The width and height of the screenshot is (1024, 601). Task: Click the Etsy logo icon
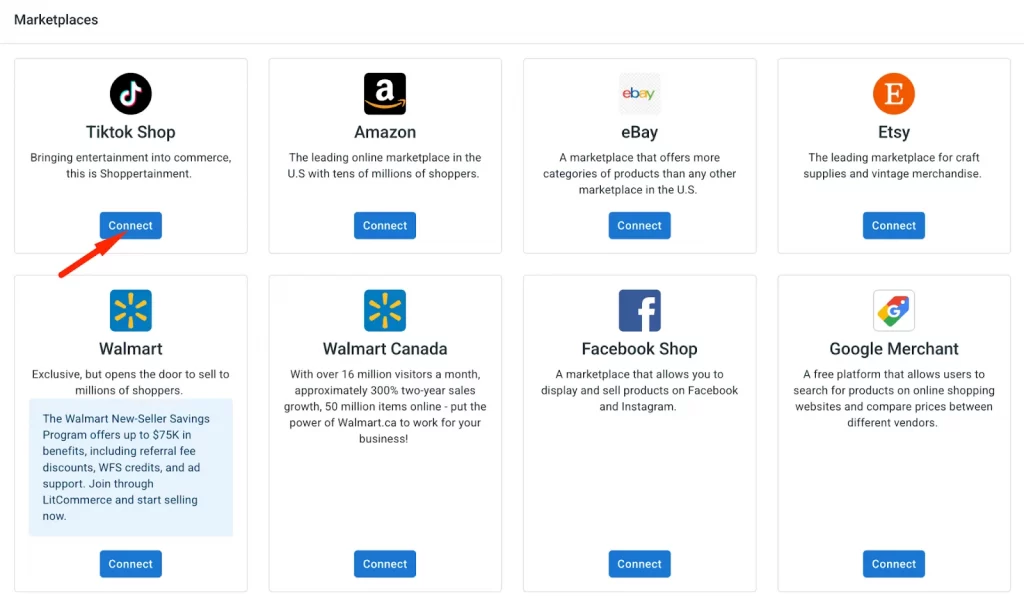893,93
